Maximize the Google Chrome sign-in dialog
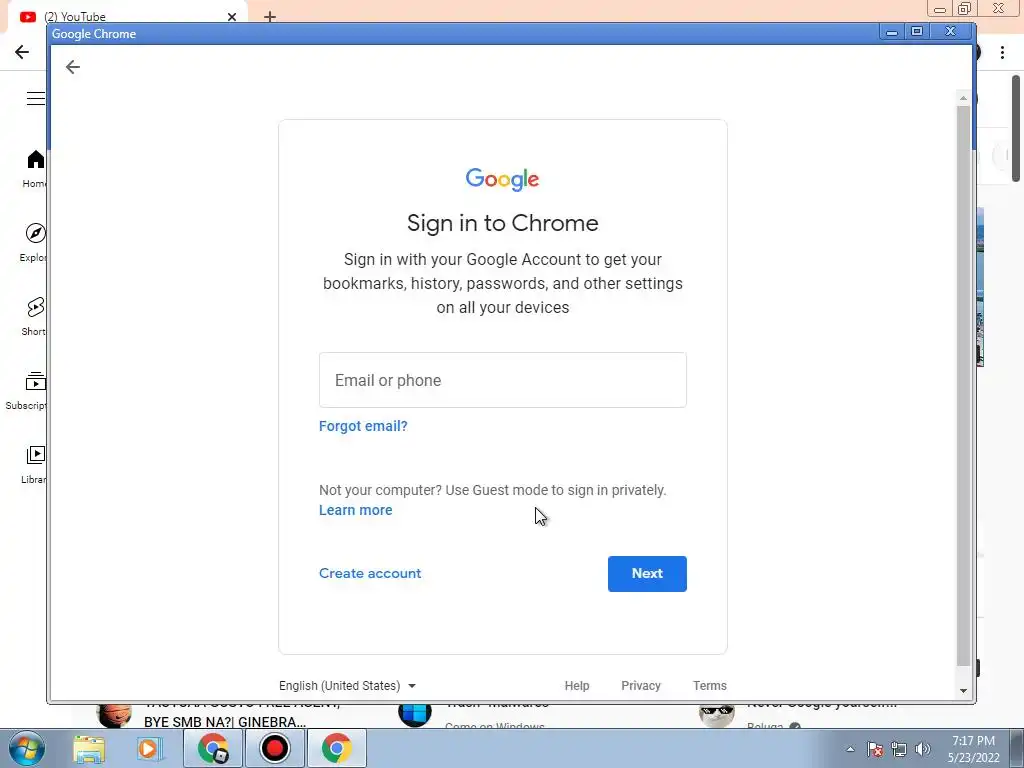Image resolution: width=1024 pixels, height=768 pixels. pyautogui.click(x=917, y=31)
